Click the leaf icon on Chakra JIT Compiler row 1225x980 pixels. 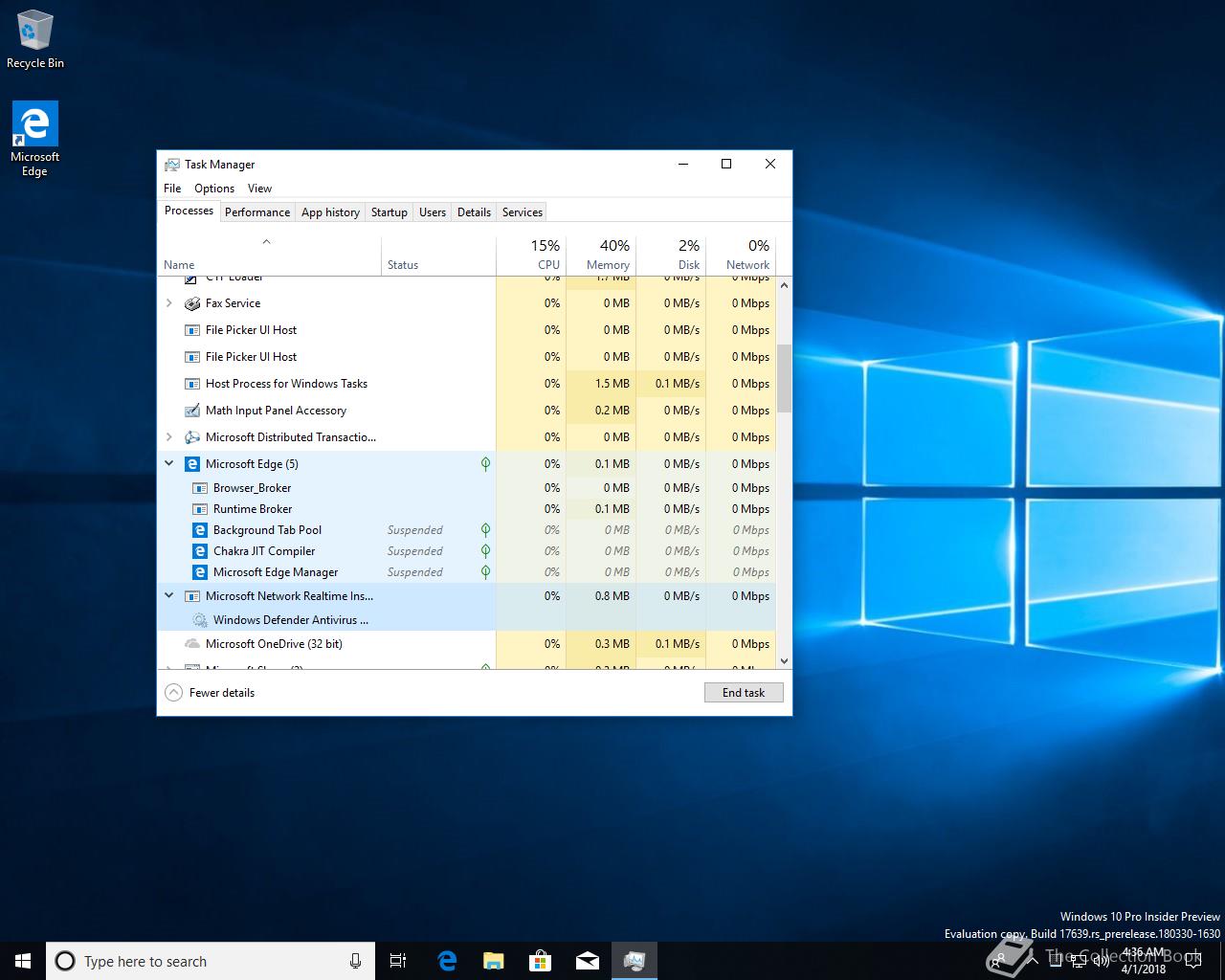point(485,551)
